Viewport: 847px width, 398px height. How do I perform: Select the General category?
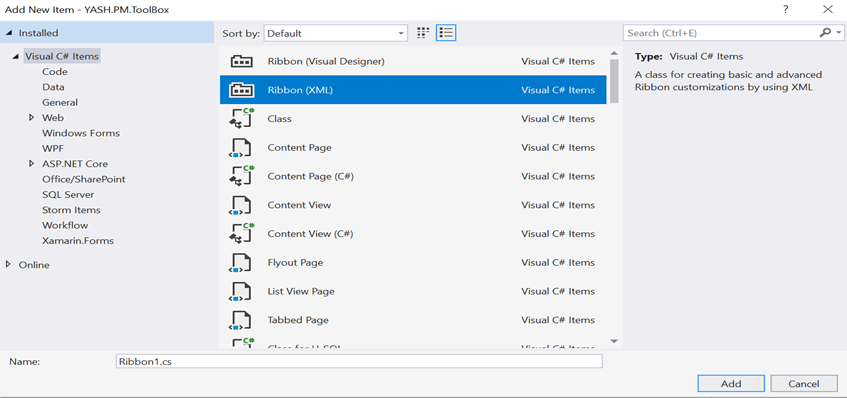point(60,103)
